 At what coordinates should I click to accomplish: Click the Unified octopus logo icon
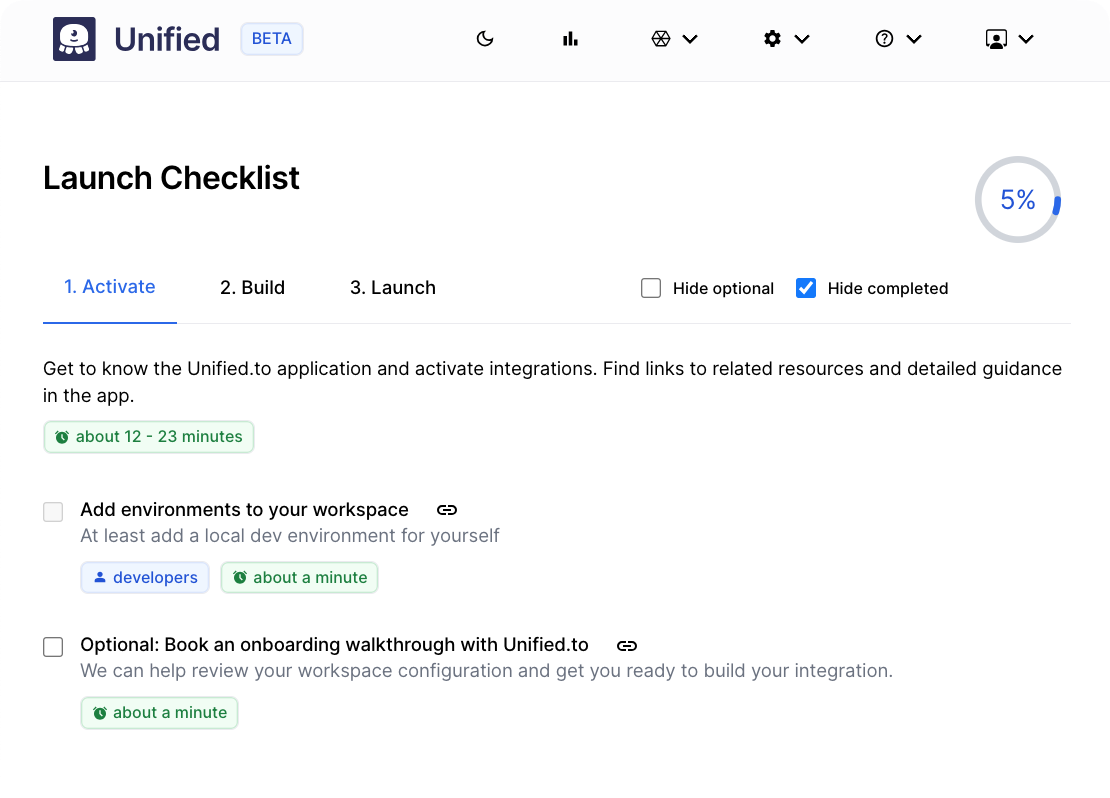74,39
